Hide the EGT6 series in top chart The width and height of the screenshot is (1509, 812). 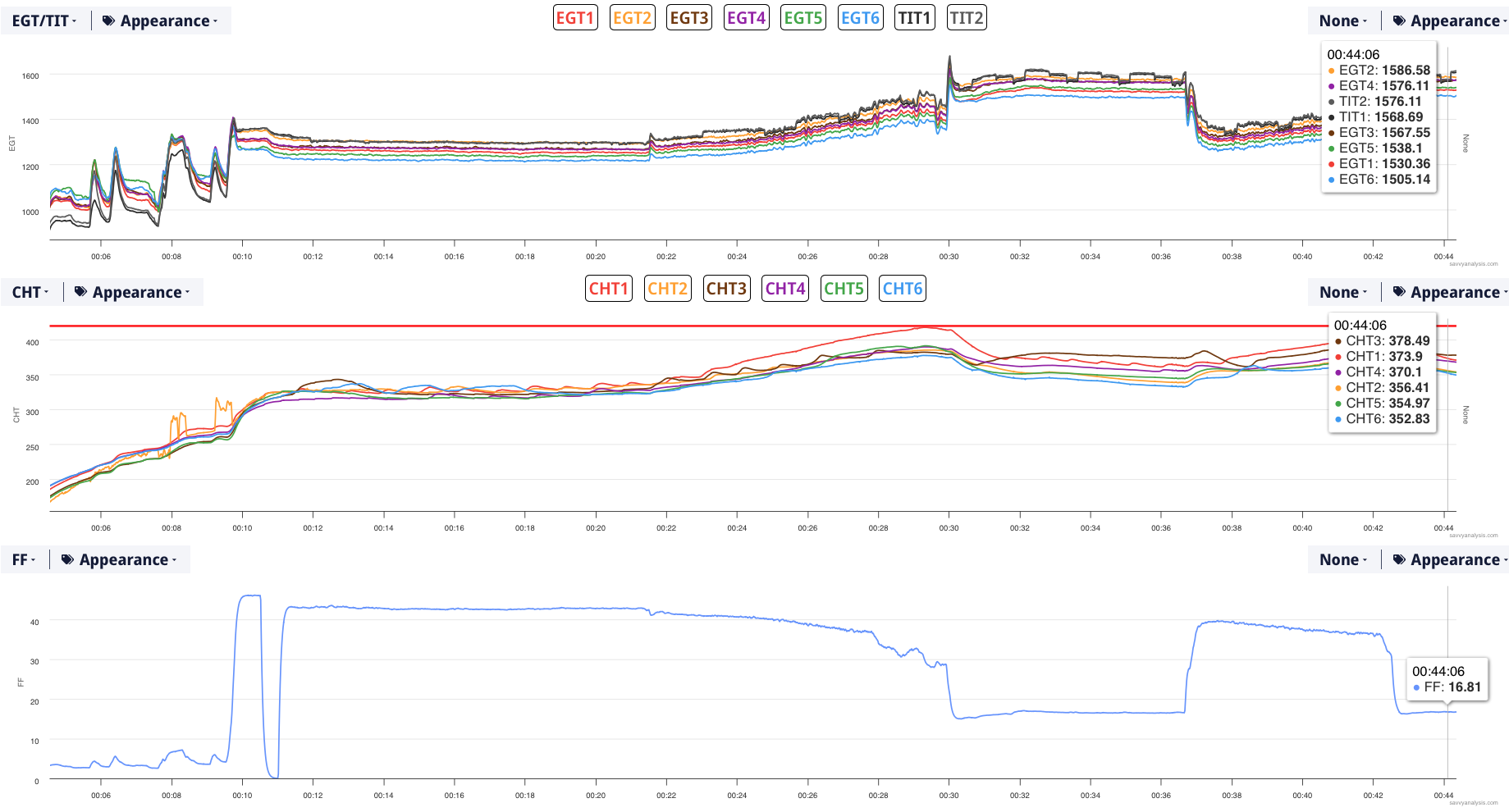860,17
